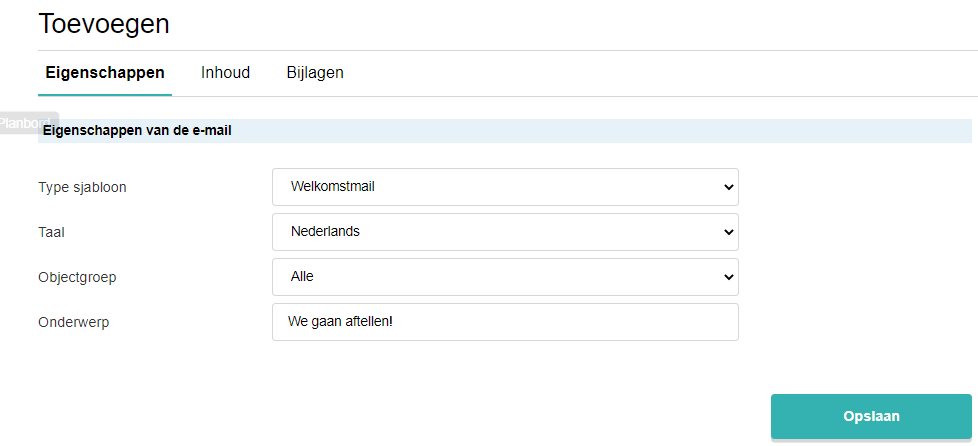The height and width of the screenshot is (446, 978).
Task: Click the teal underline beneath Eigenschappen tab
Action: (105, 95)
